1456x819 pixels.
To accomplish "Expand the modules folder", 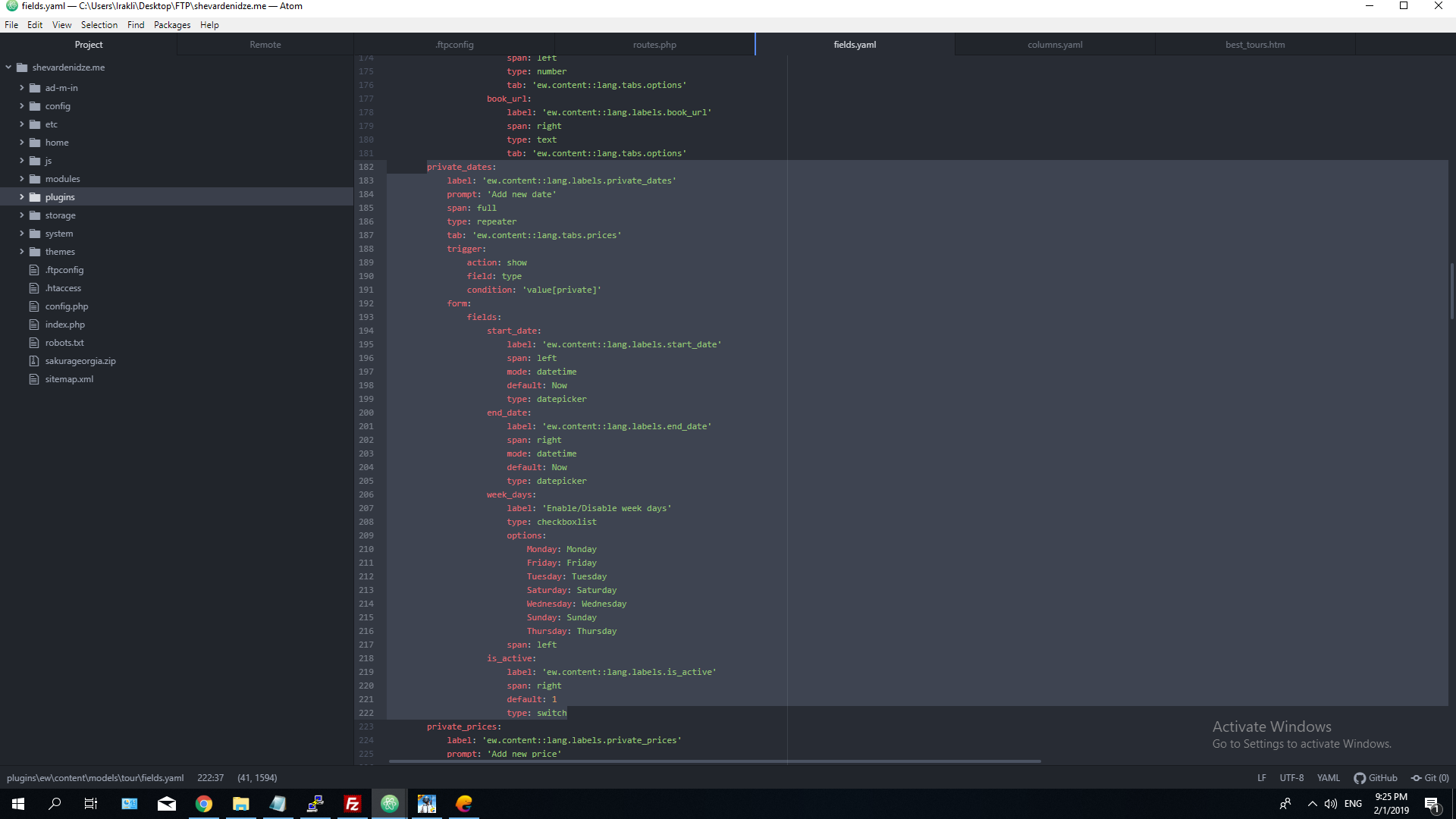I will 22,178.
